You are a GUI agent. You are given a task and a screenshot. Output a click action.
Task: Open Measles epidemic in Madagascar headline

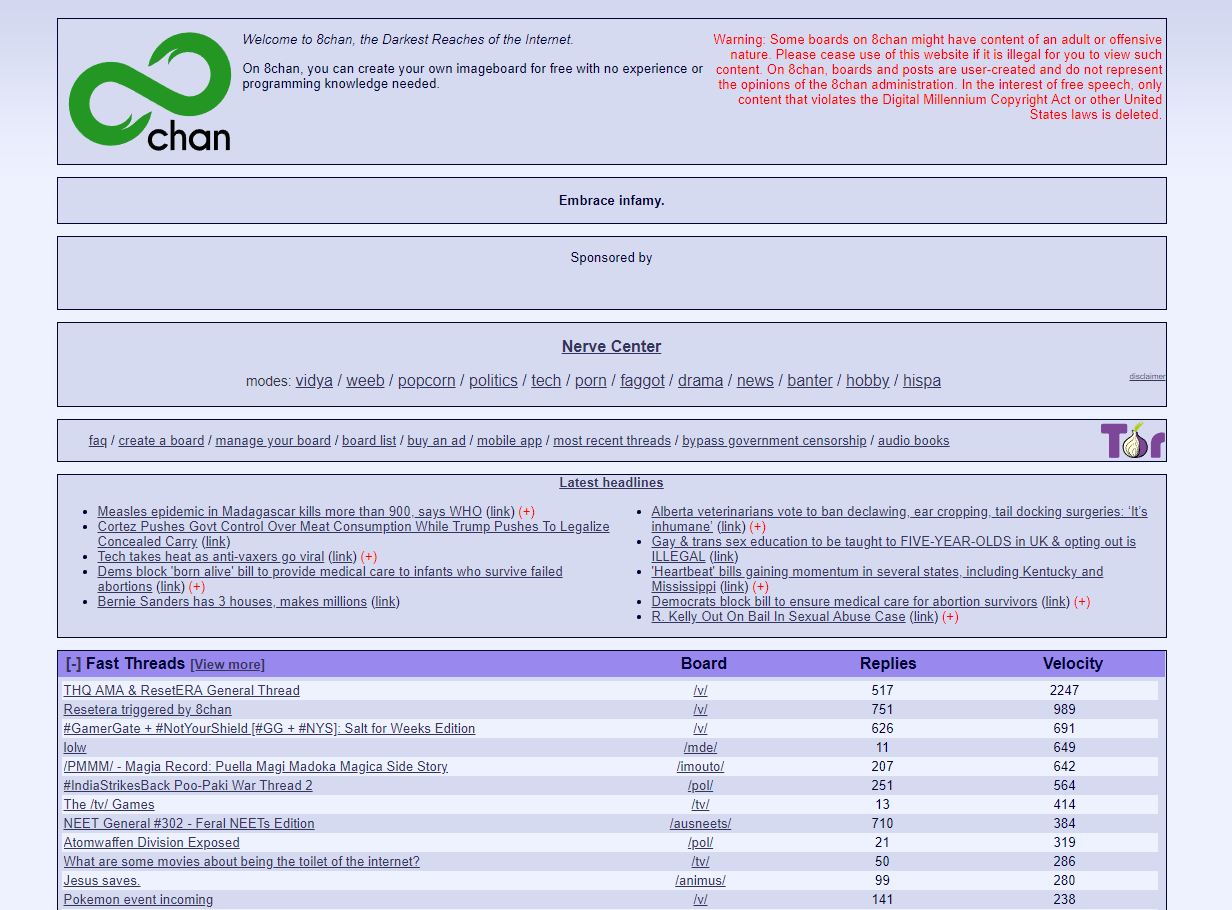coord(290,512)
